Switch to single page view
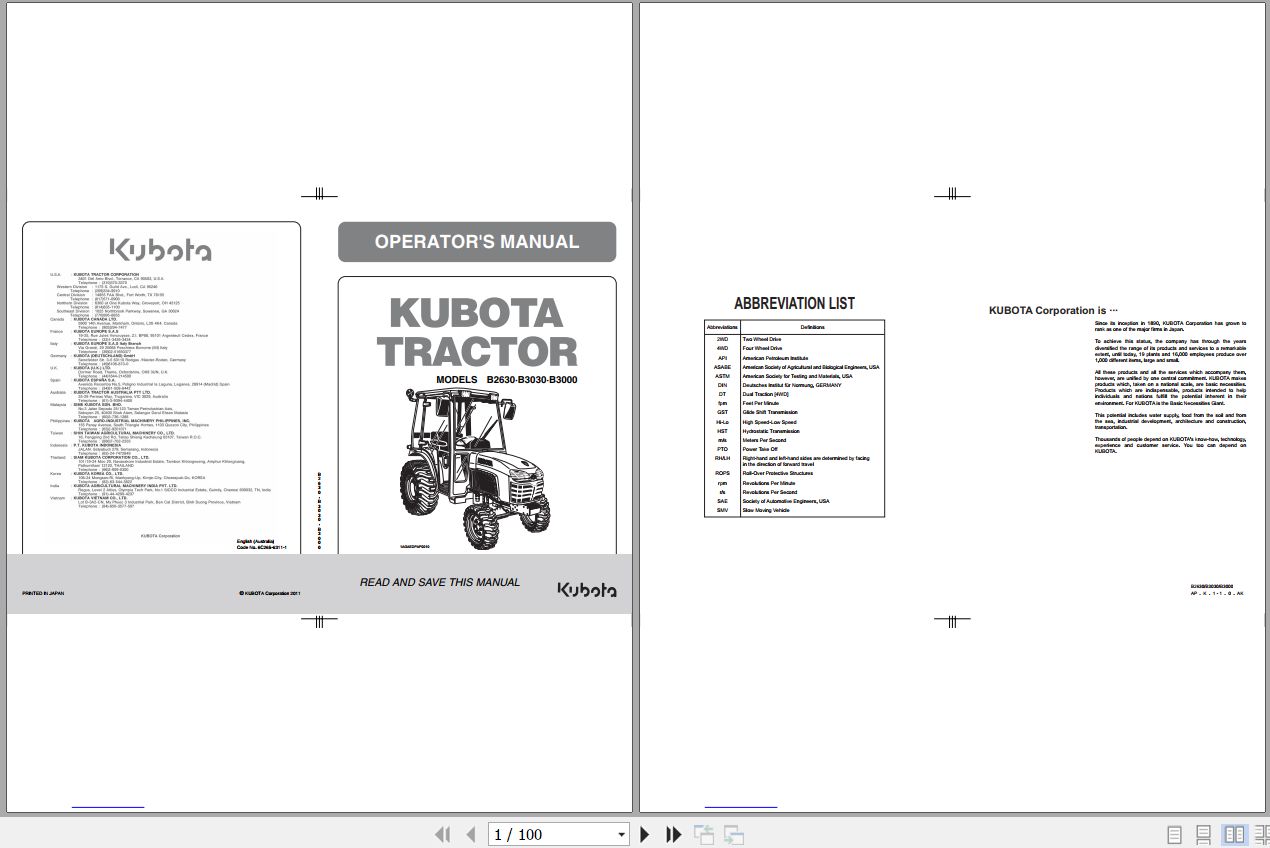The image size is (1270, 848). pos(1175,834)
